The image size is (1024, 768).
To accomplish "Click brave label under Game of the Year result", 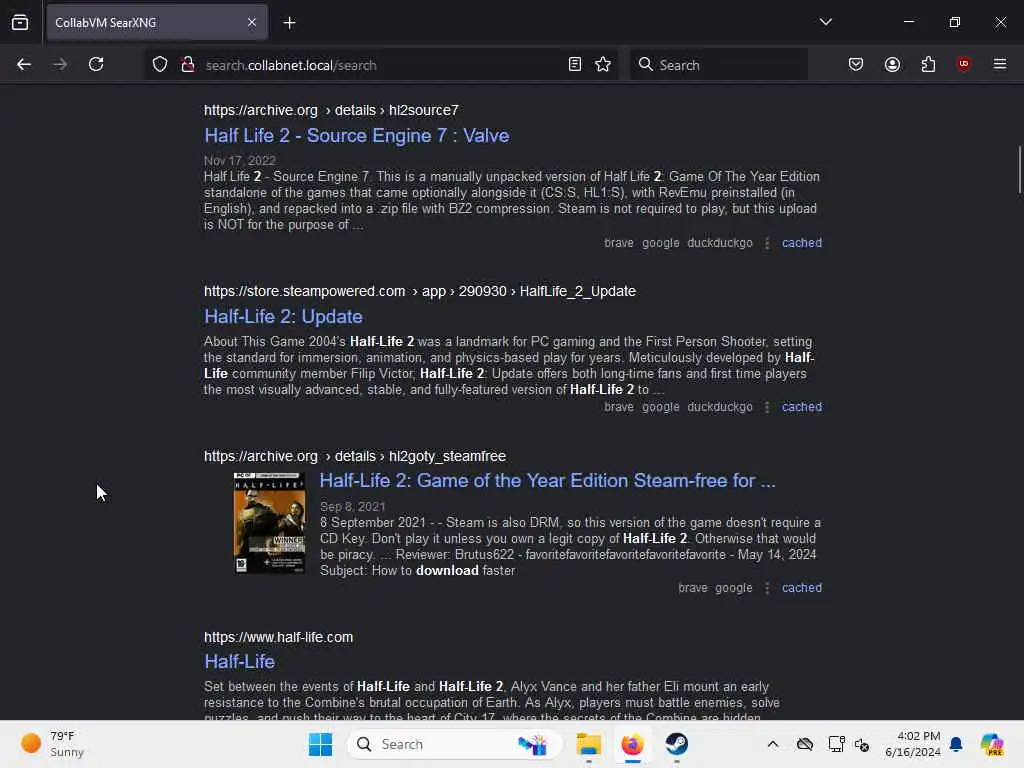I will [x=692, y=588].
